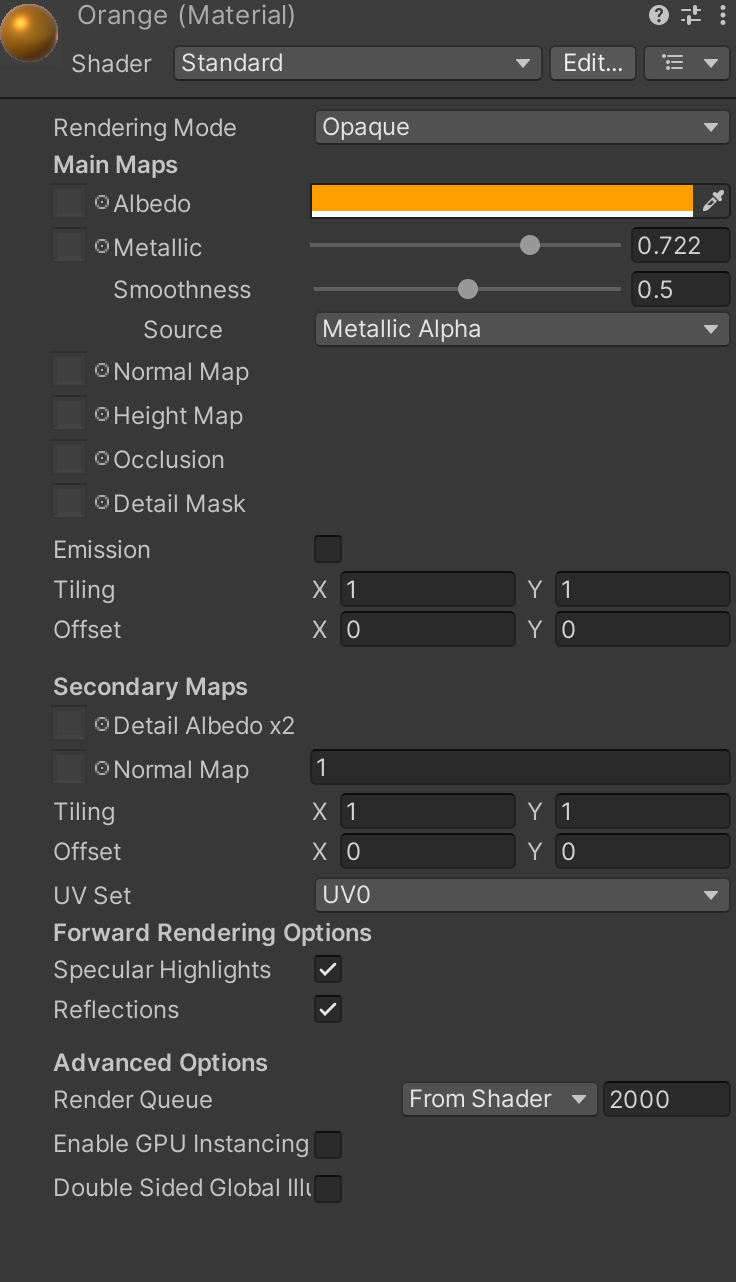Disable the Specular Highlights checkbox
Image resolution: width=736 pixels, height=1282 pixels.
(x=328, y=969)
